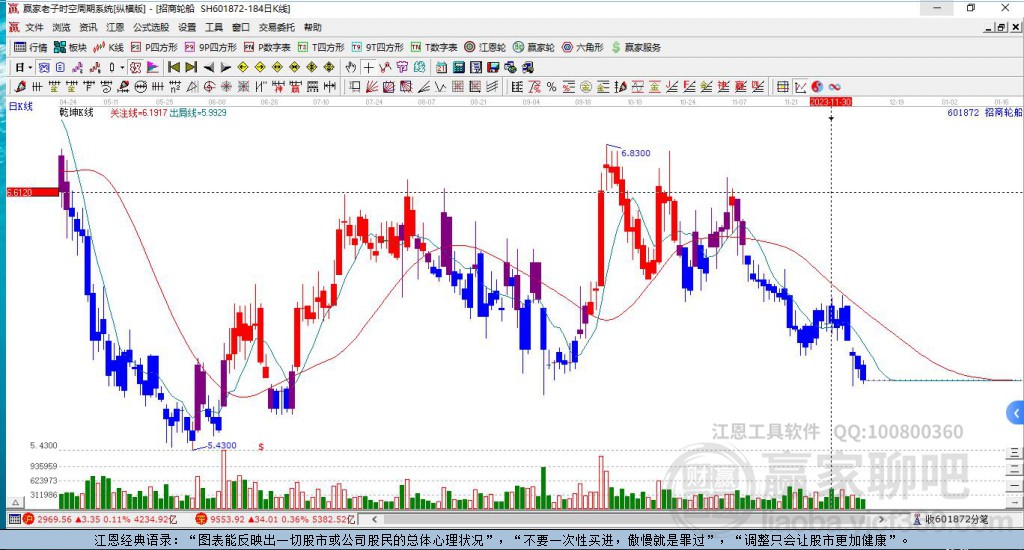Jump to first bar icon
1024x550 pixels.
174,67
